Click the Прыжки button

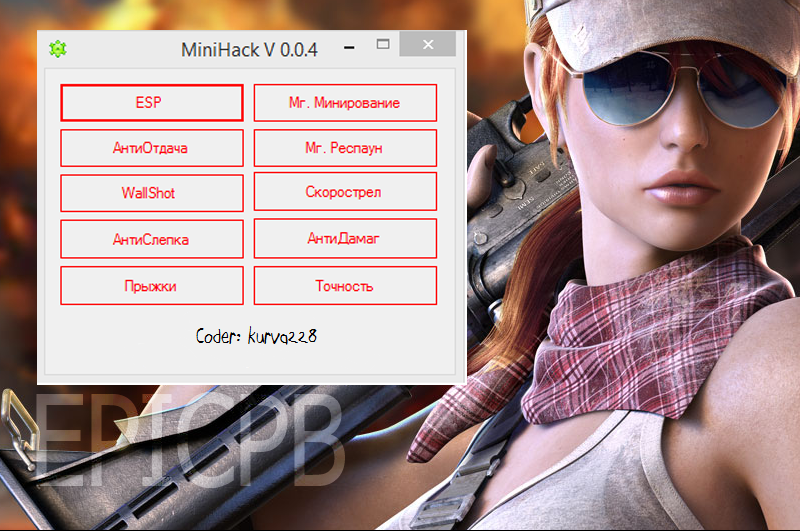coord(152,286)
